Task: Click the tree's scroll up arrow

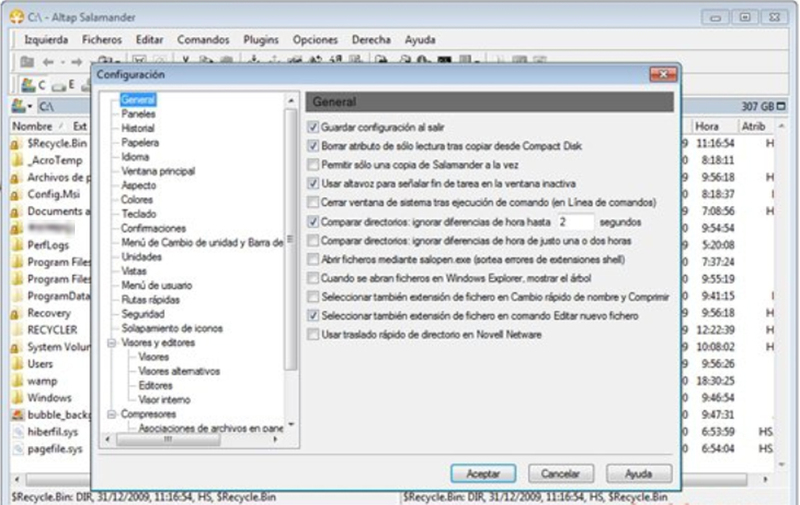Action: [291, 101]
